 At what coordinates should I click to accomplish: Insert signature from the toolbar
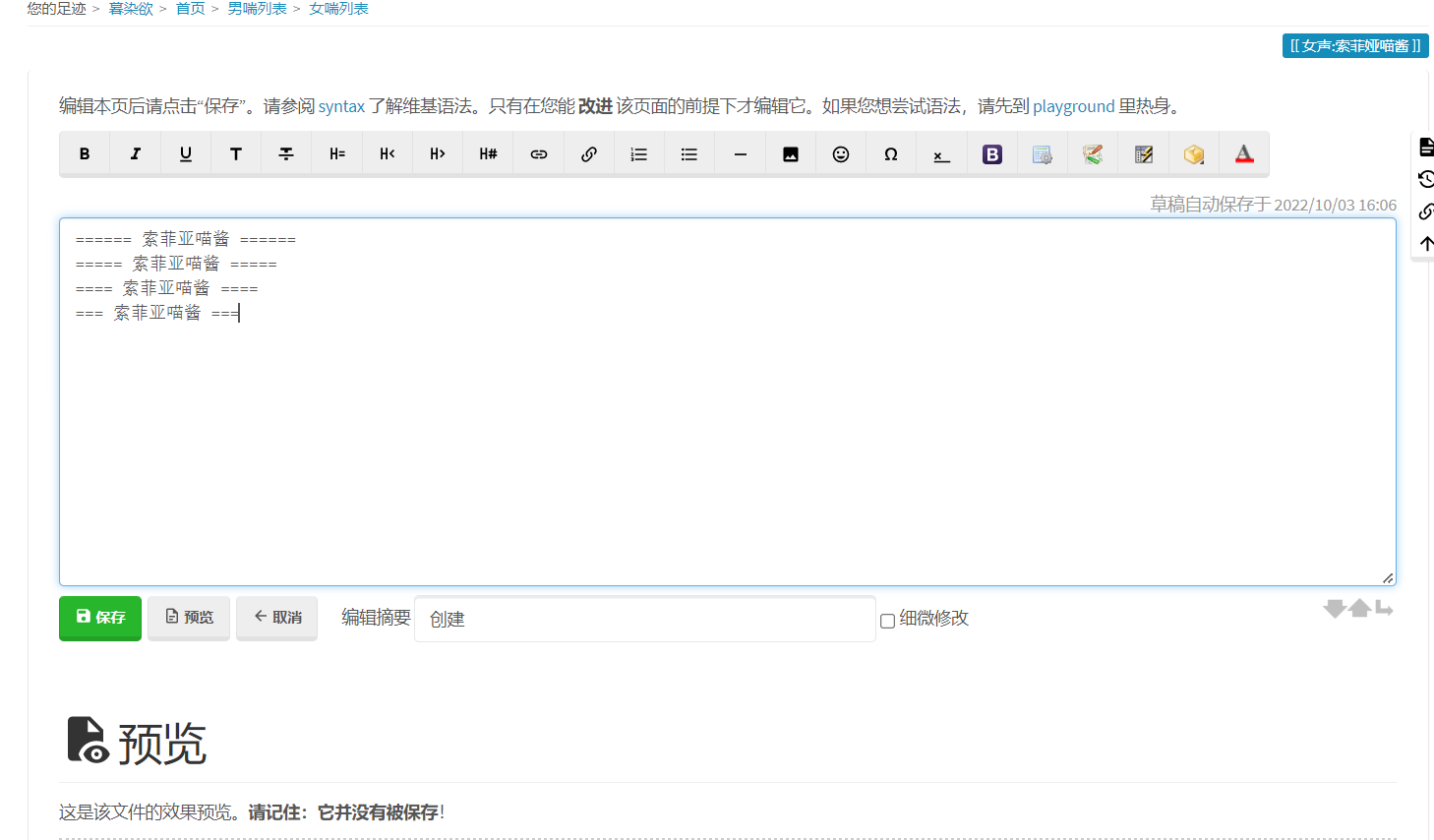[941, 154]
